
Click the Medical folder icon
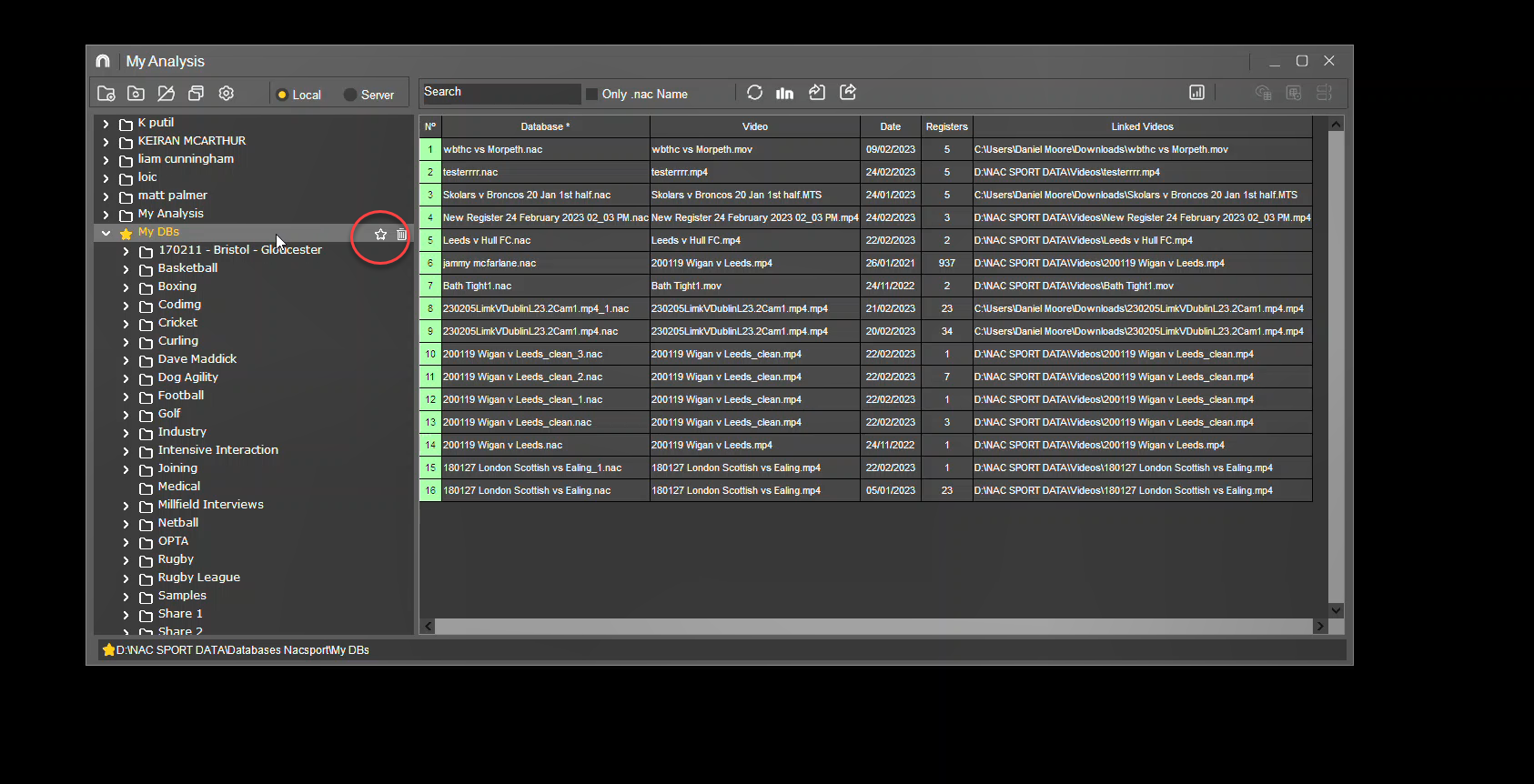click(x=146, y=488)
